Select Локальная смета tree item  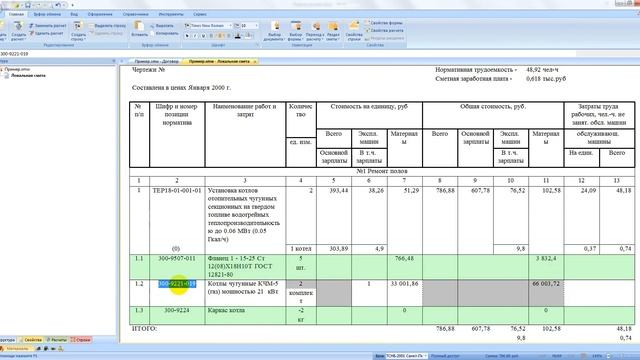pyautogui.click(x=28, y=76)
